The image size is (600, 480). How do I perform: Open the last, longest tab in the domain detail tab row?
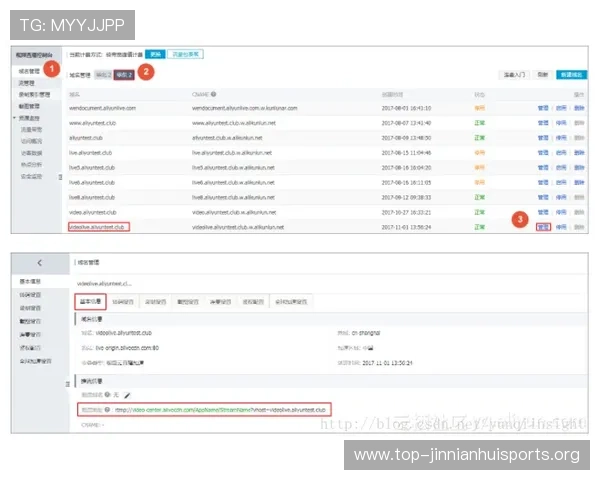coord(291,302)
